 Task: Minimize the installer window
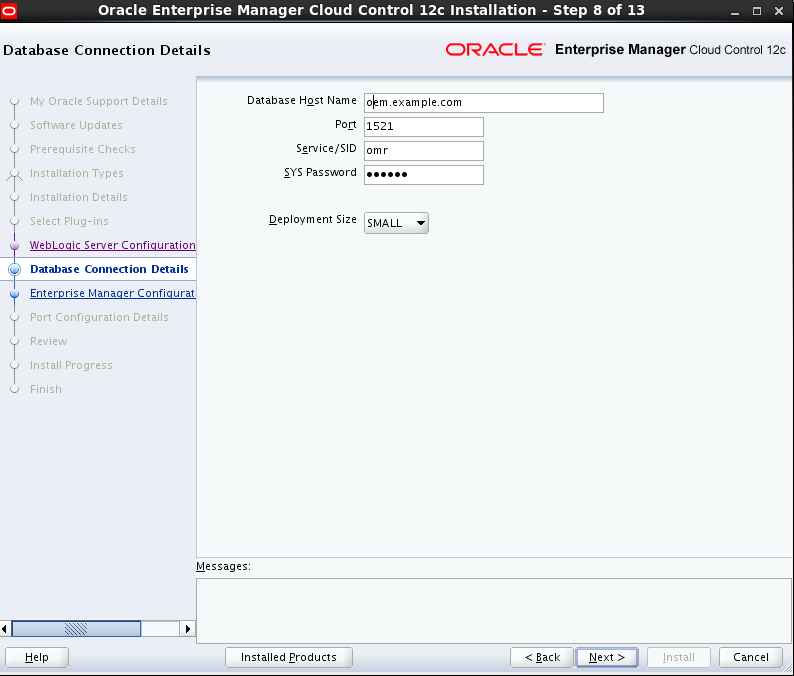[735, 11]
